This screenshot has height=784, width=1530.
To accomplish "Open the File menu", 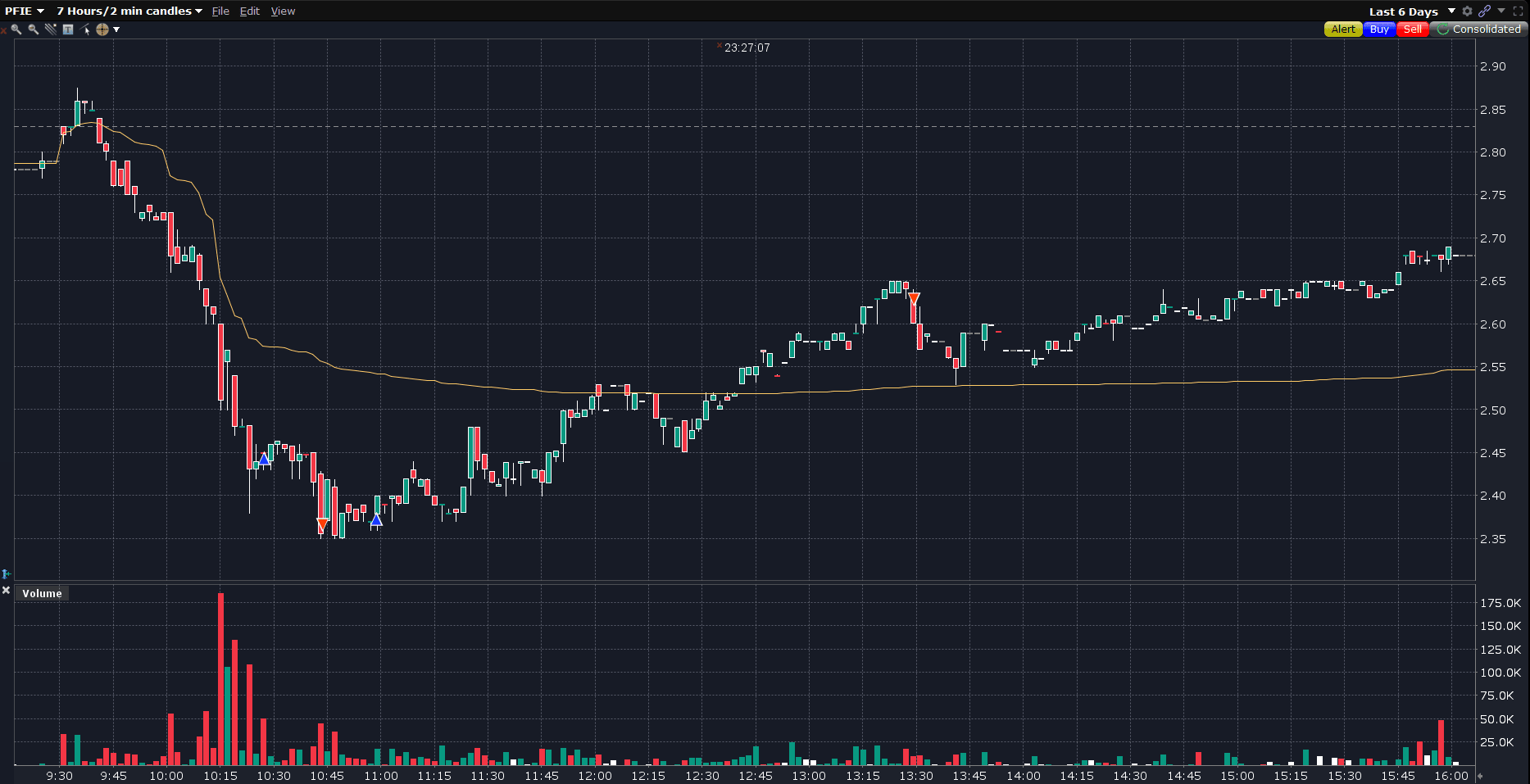I will (x=220, y=11).
